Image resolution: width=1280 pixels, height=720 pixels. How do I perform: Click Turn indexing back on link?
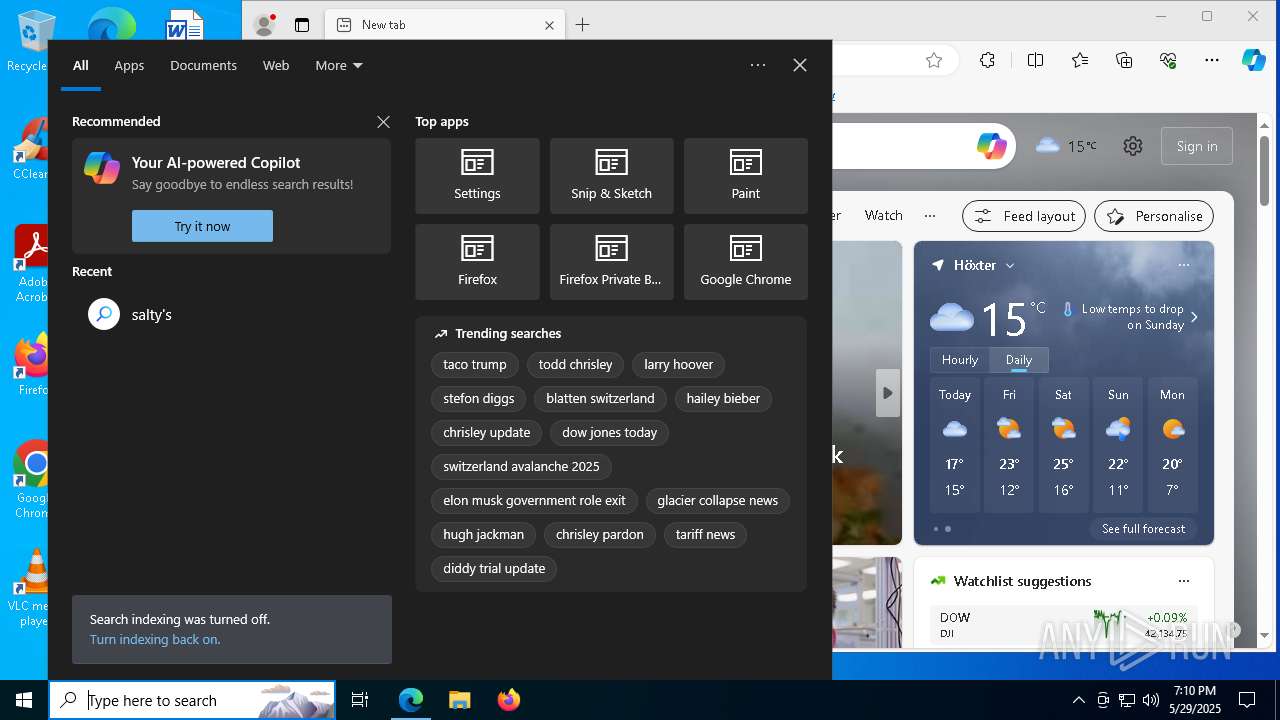click(155, 640)
